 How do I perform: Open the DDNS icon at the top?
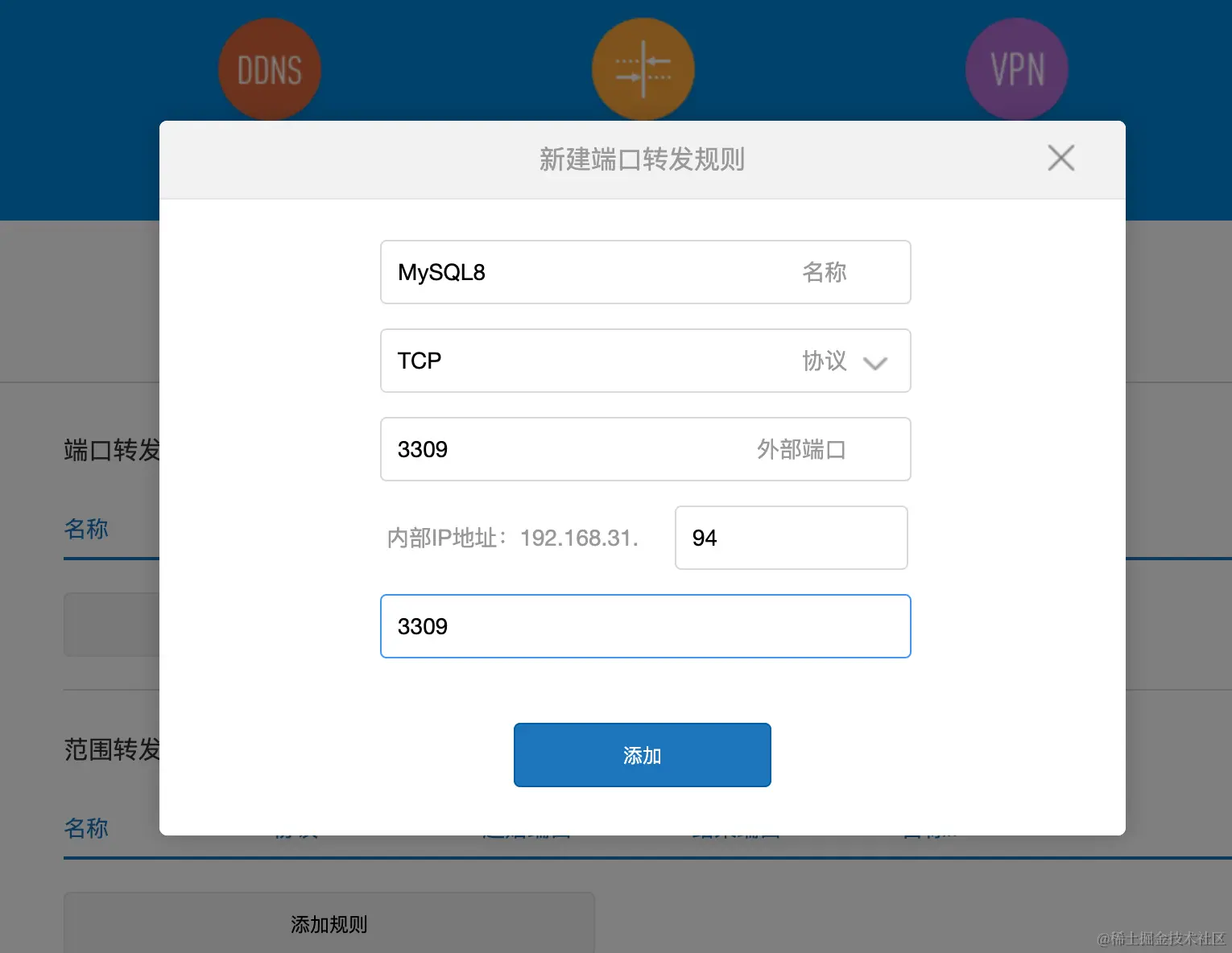tap(269, 68)
